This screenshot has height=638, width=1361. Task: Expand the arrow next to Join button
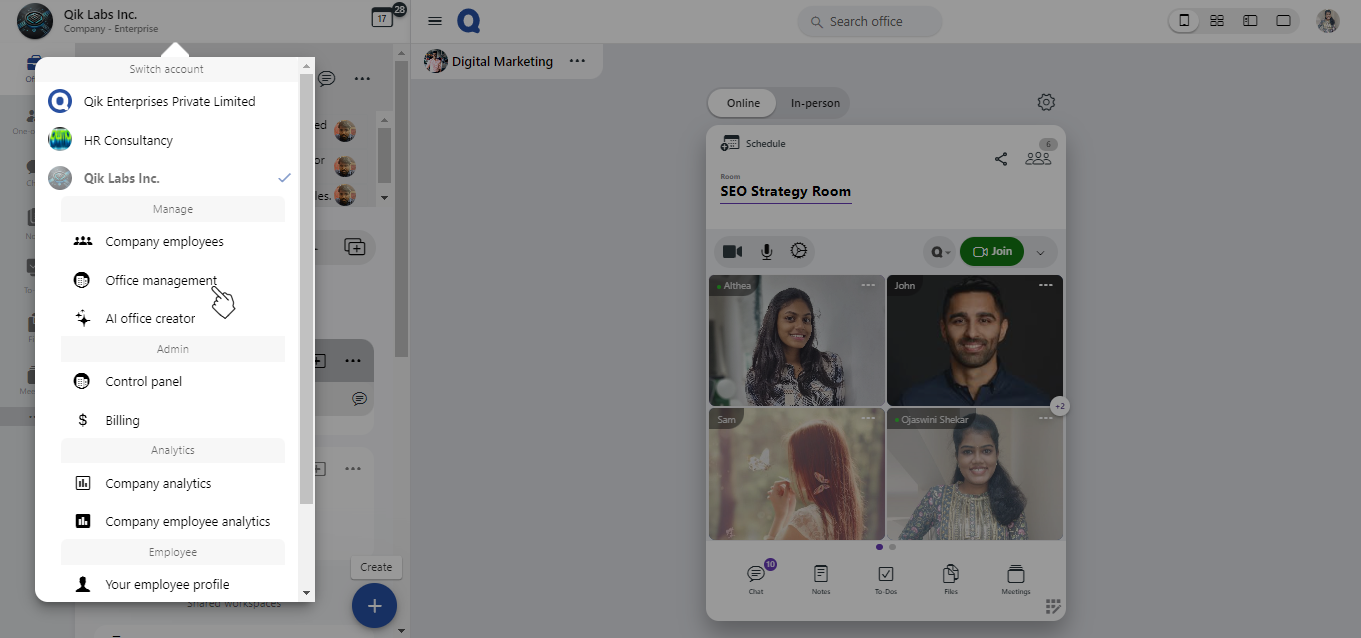[x=1040, y=253]
